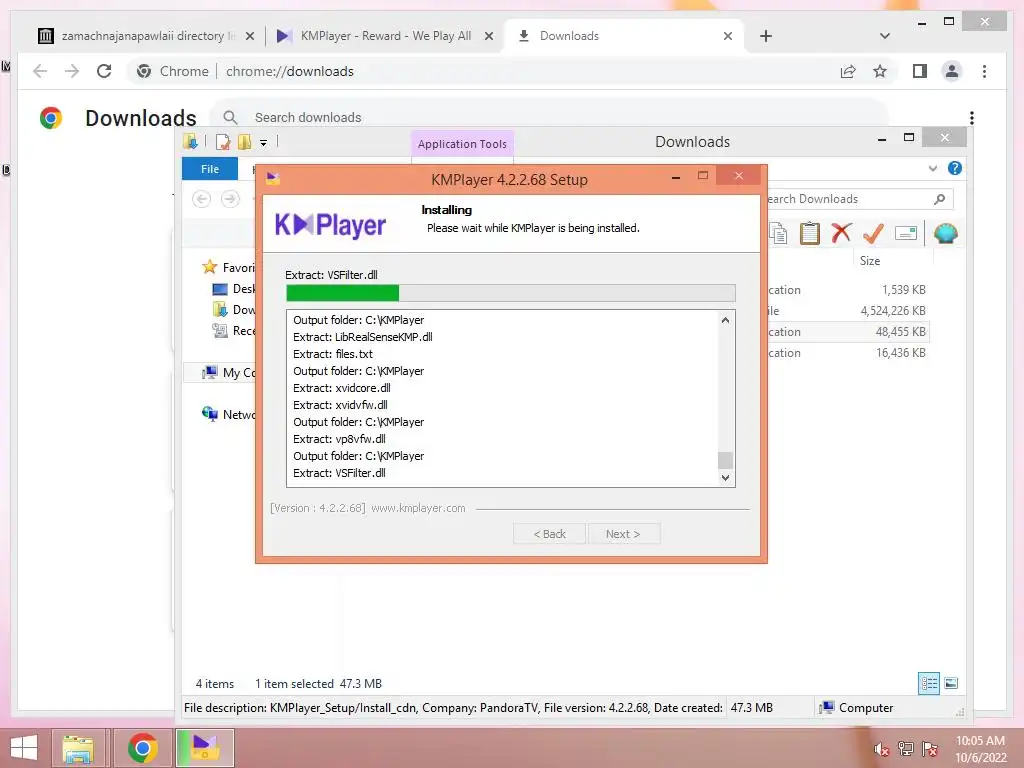The width and height of the screenshot is (1024, 768).
Task: Click the orange checkmark Properties icon
Action: click(x=873, y=233)
